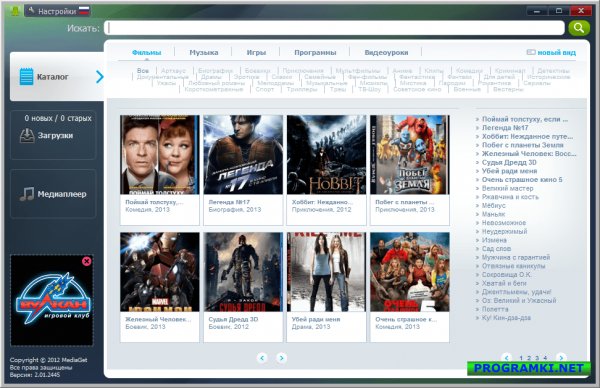
Task: Click Сокровища О.К. in the list
Action: [507, 275]
